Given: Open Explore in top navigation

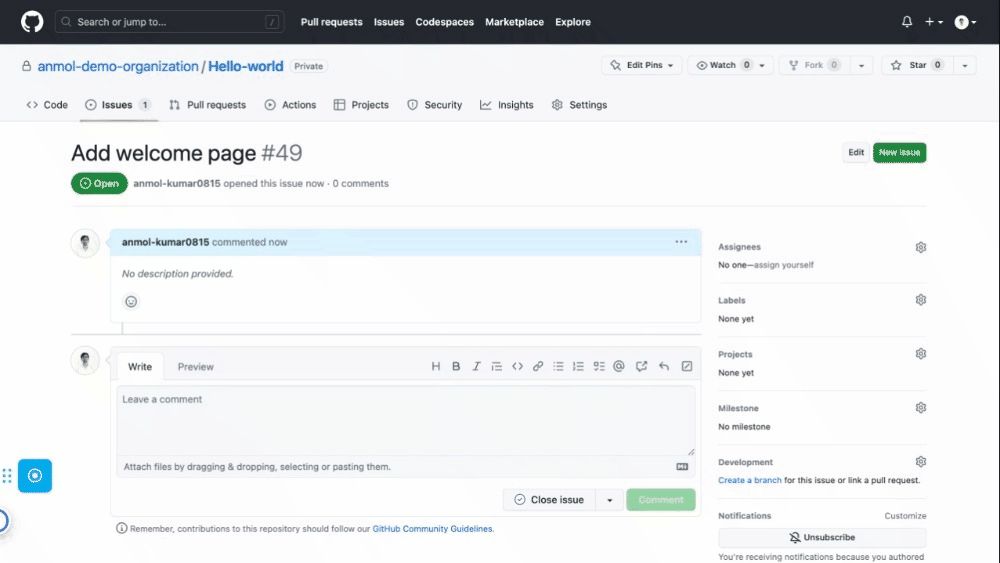Looking at the screenshot, I should coord(573,22).
